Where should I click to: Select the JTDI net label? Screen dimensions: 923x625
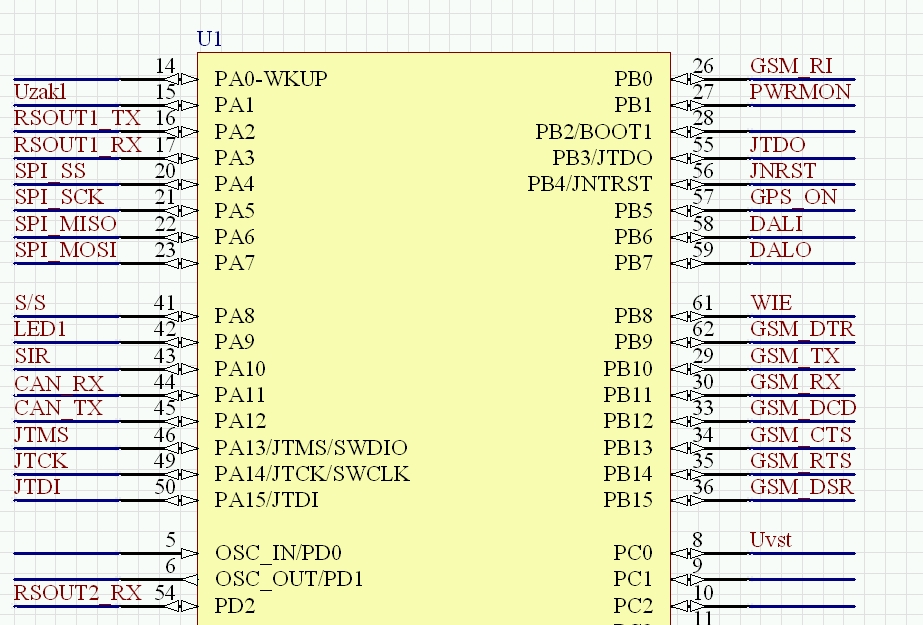pos(37,487)
